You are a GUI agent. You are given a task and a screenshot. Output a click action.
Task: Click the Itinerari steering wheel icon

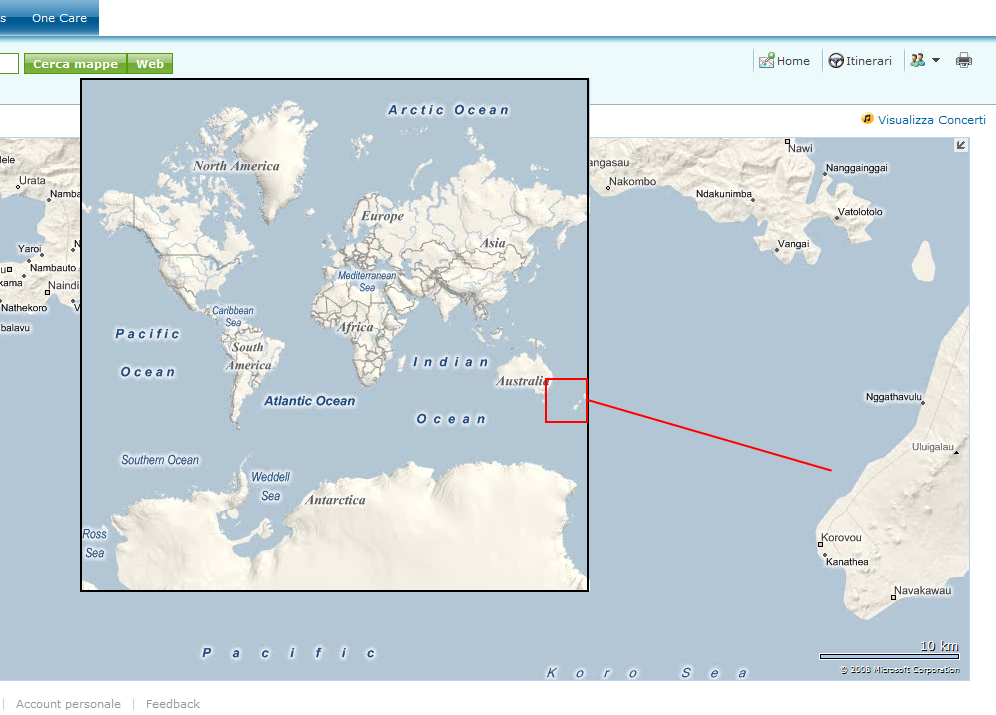coord(836,60)
